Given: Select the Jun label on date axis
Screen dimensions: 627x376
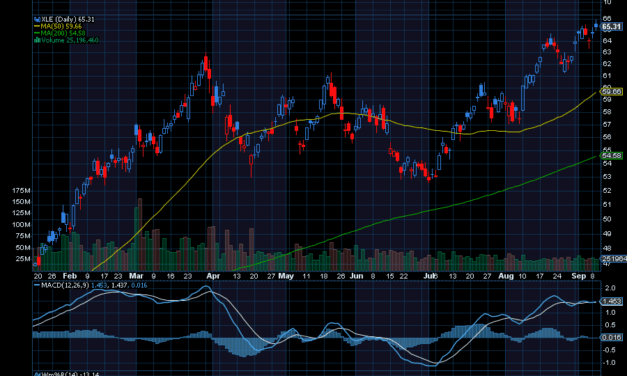Looking at the screenshot, I should [356, 276].
